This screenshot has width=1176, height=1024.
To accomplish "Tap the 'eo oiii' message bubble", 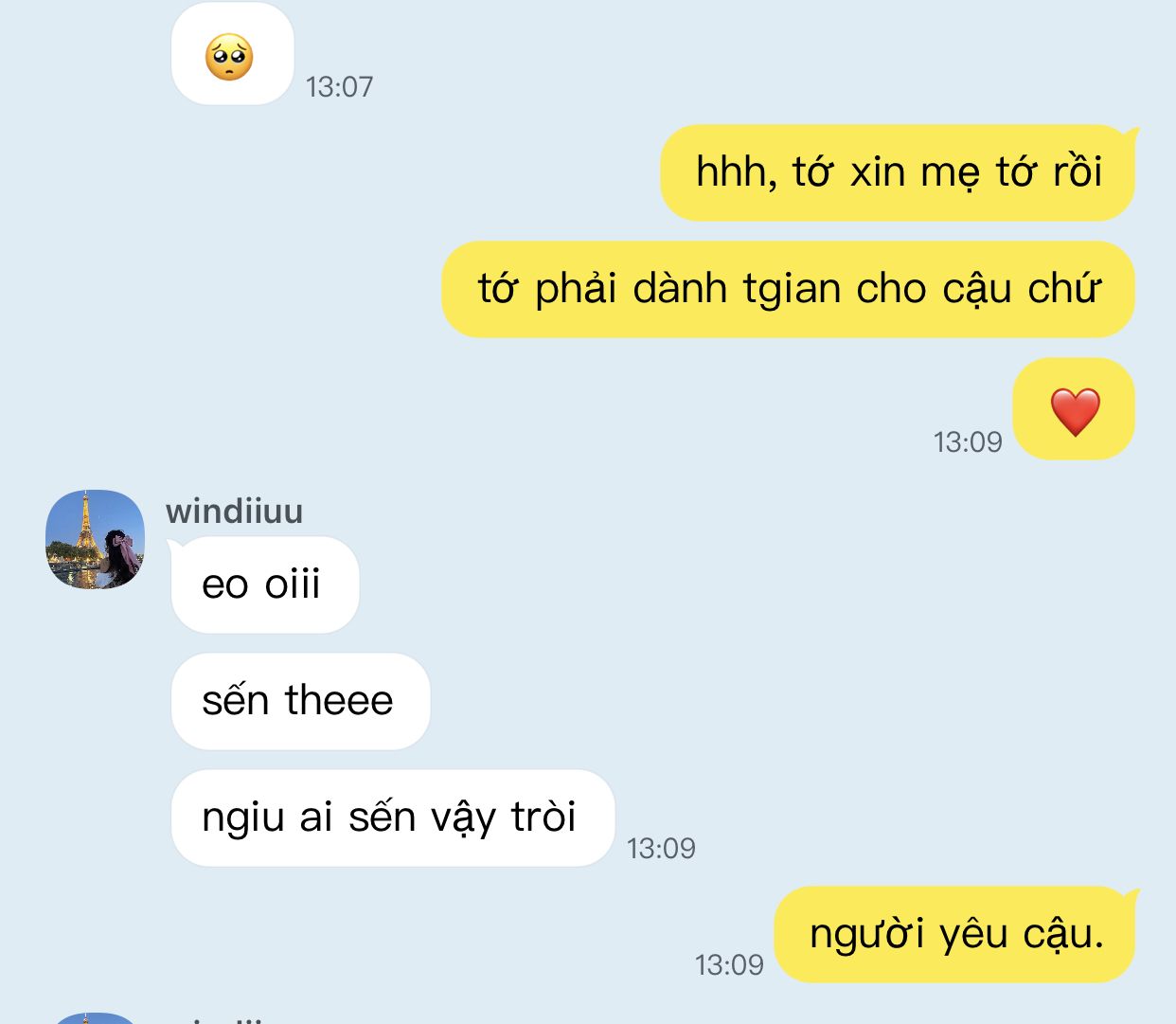I will pyautogui.click(x=264, y=584).
